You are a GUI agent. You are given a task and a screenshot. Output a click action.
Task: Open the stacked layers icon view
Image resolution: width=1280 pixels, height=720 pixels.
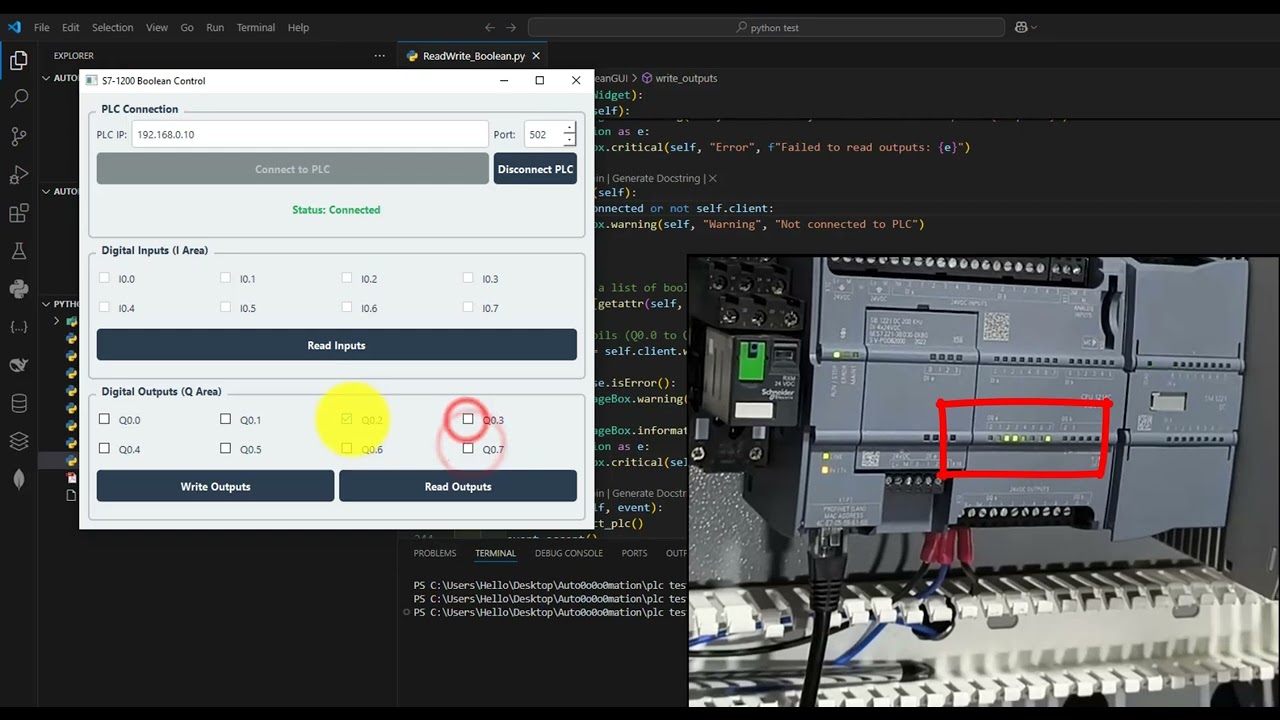tap(18, 441)
